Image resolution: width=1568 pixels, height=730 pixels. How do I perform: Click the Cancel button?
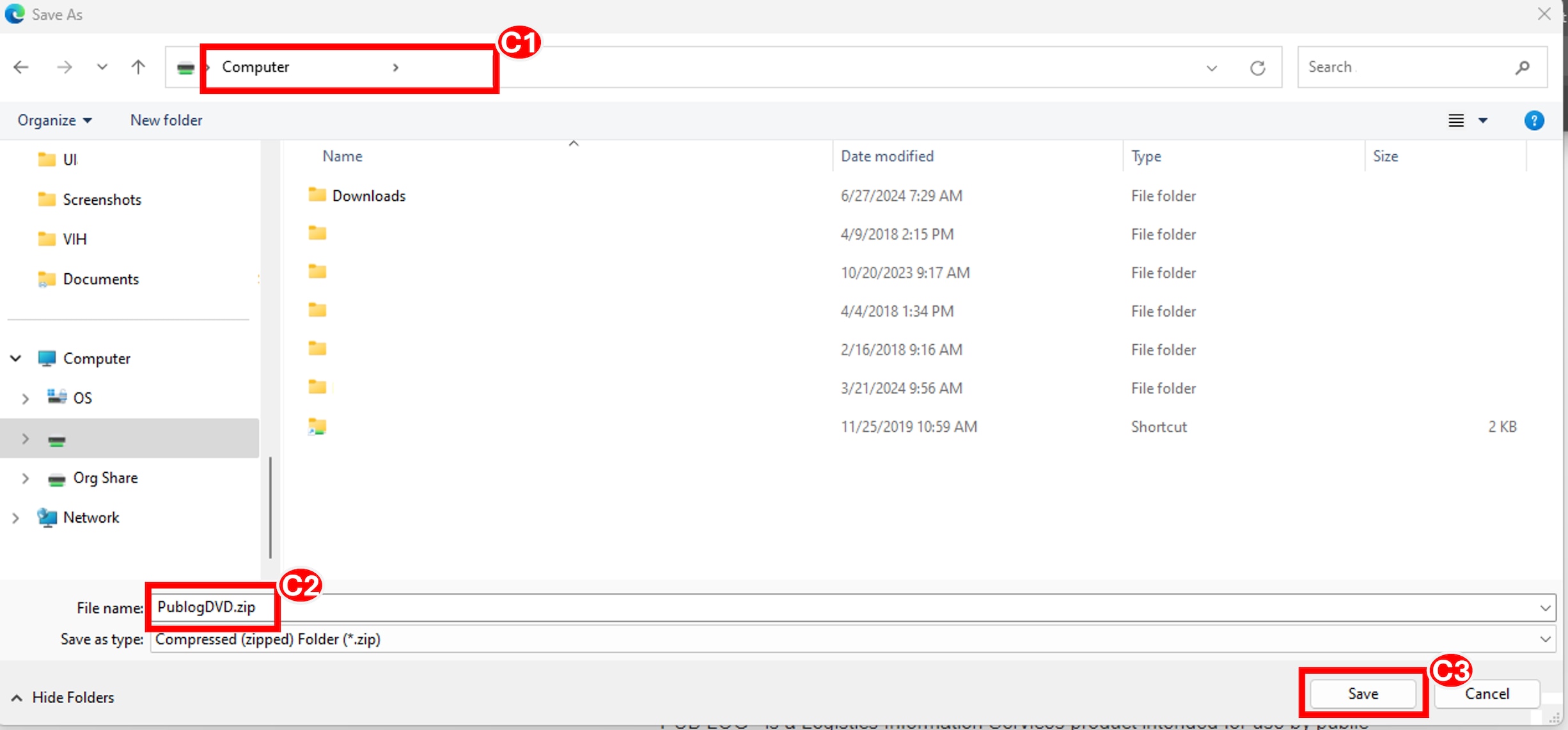(1487, 694)
